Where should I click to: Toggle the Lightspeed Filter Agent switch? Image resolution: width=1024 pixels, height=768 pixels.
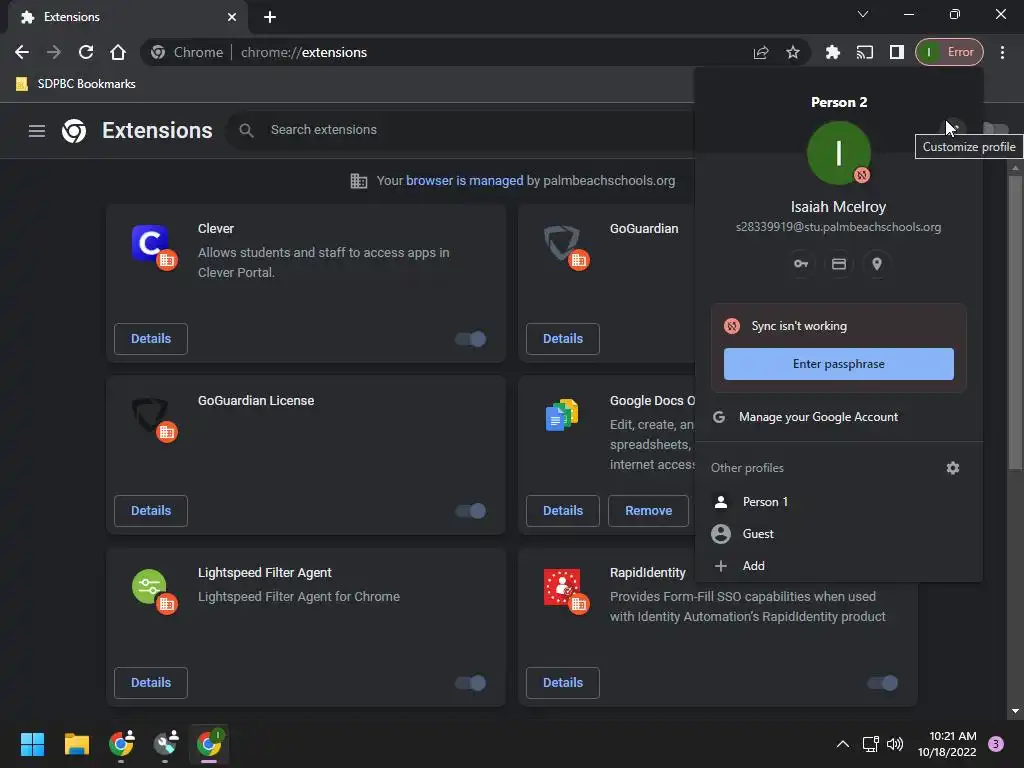pos(471,683)
